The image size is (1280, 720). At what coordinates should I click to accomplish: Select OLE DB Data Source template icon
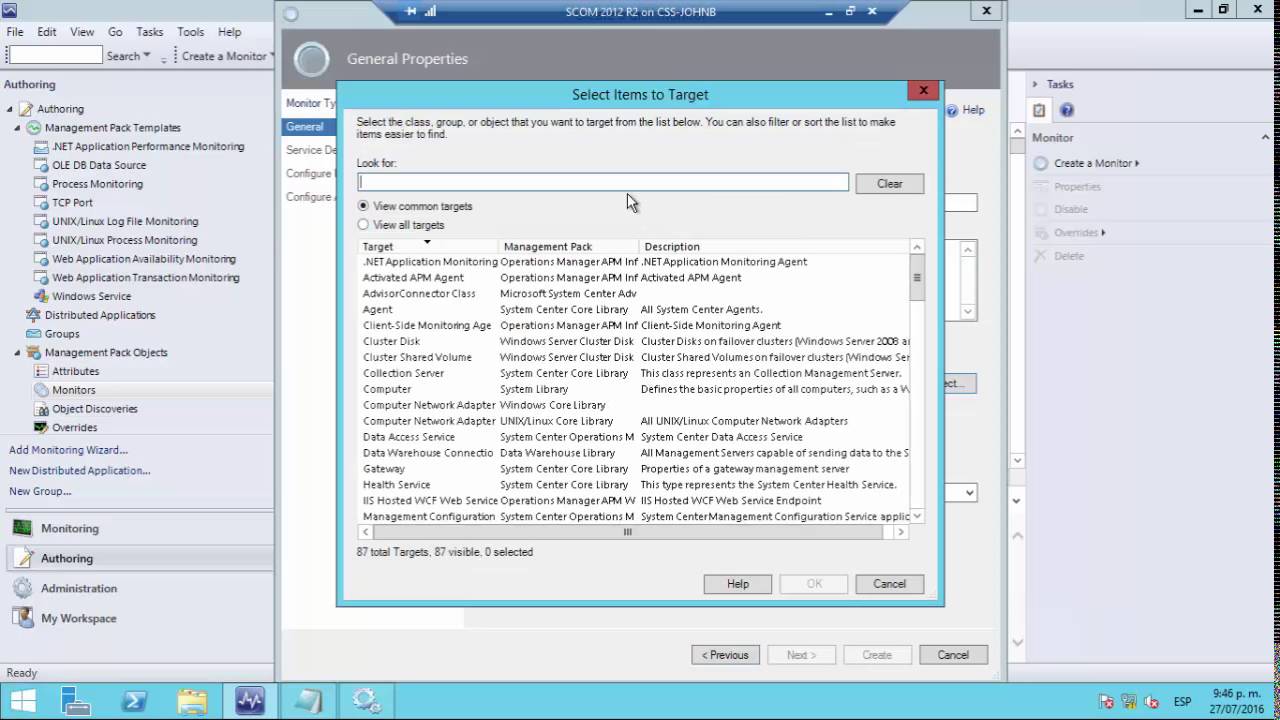point(41,165)
